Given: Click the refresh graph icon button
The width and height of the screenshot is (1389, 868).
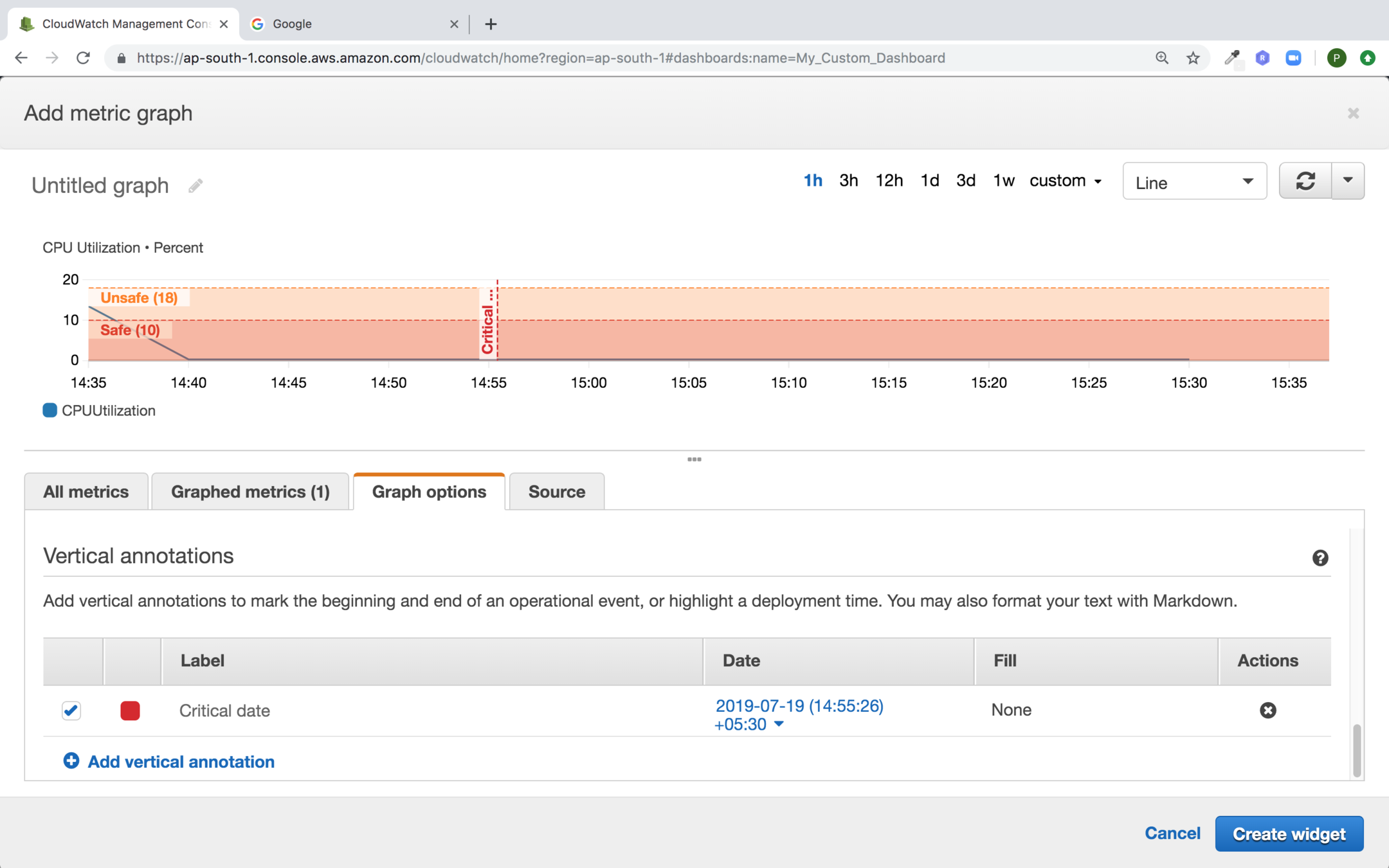Looking at the screenshot, I should point(1305,181).
